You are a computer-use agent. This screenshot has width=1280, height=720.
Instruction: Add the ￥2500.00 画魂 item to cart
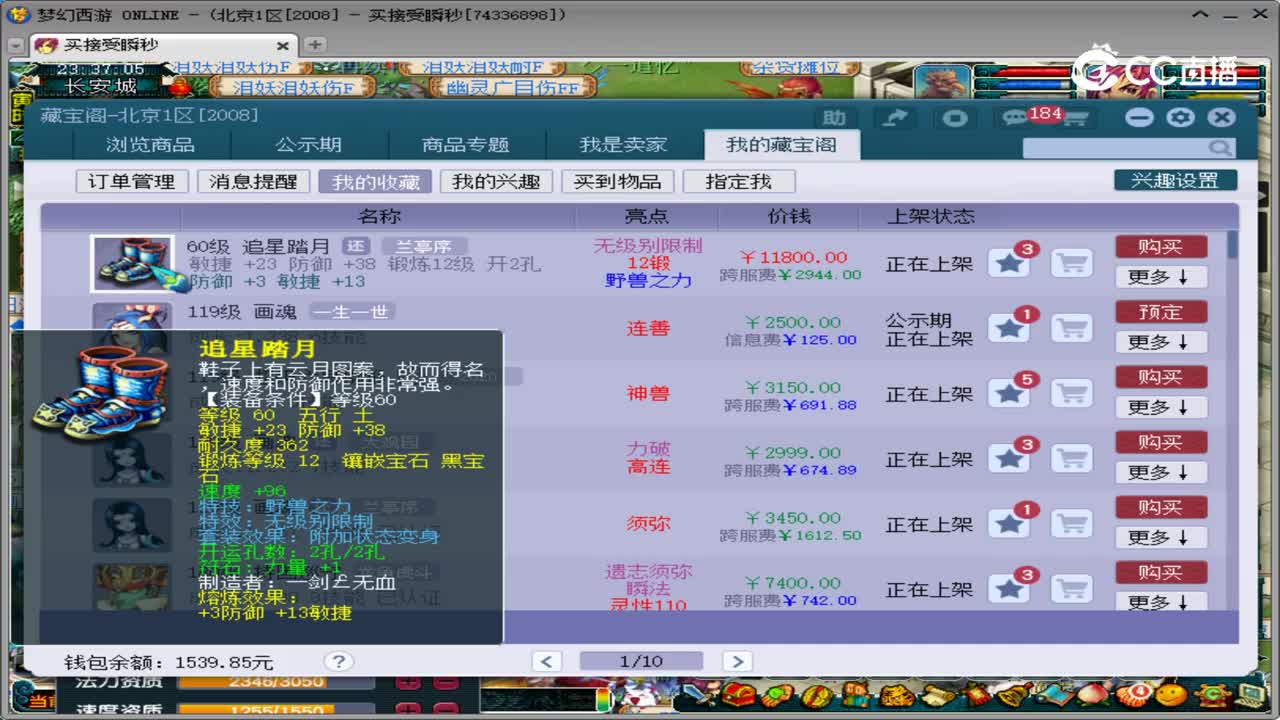pyautogui.click(x=1072, y=328)
